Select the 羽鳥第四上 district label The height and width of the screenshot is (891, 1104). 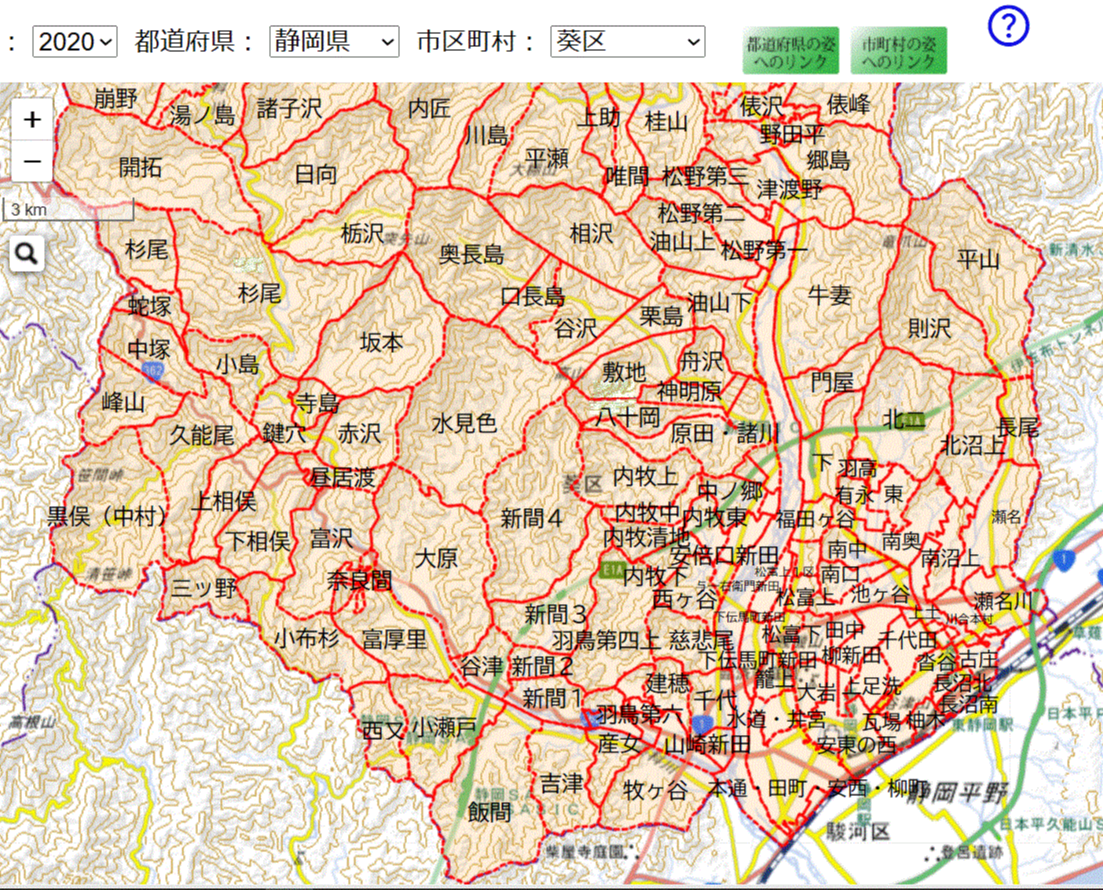pyautogui.click(x=606, y=640)
